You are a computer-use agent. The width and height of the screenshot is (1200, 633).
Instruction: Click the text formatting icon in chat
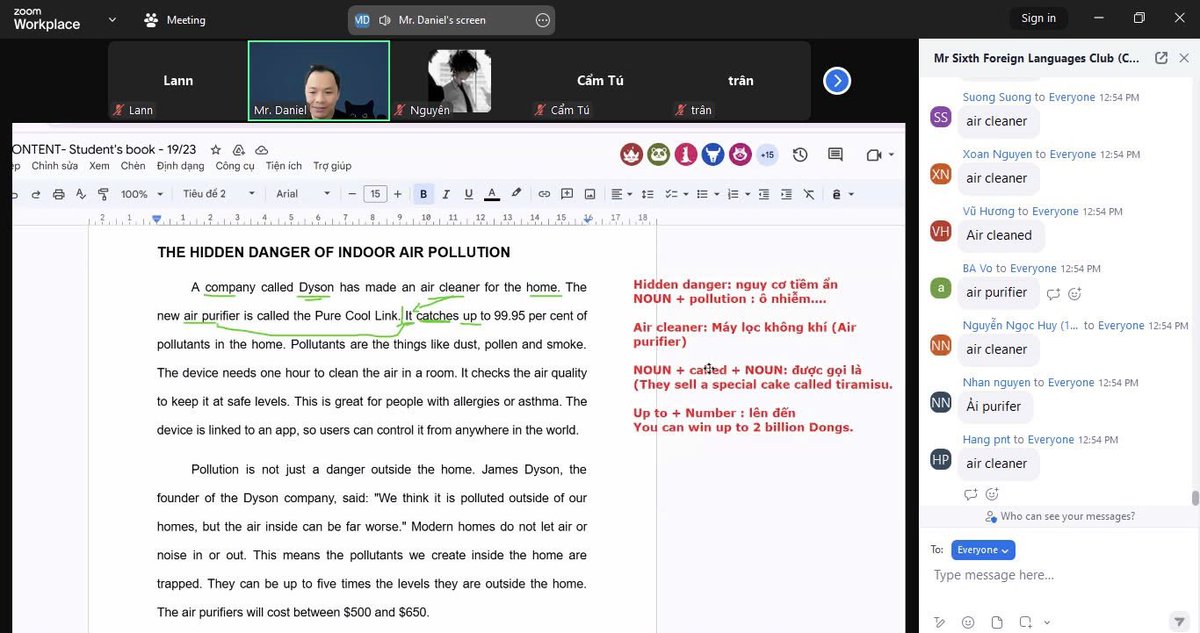coord(938,622)
